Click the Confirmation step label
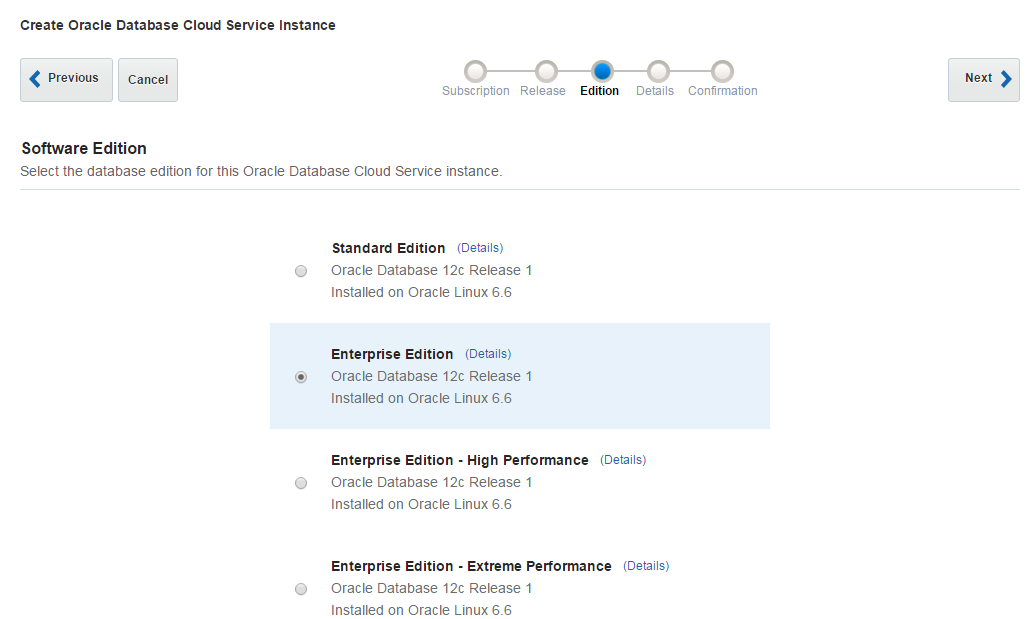This screenshot has width=1032, height=619. point(723,91)
